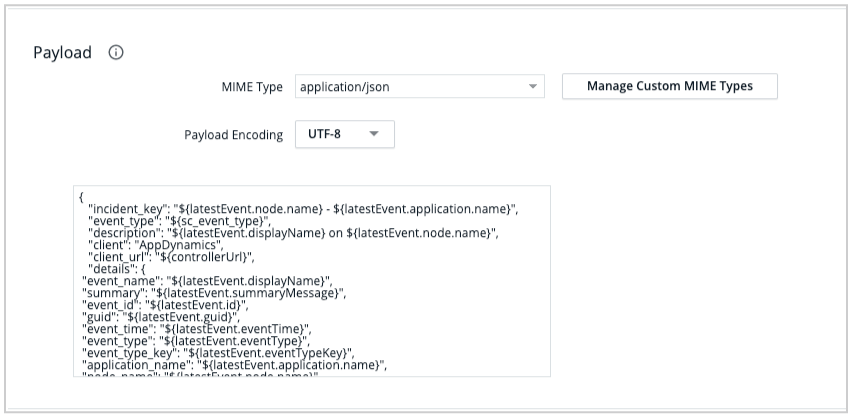Image resolution: width=852 pixels, height=417 pixels.
Task: Click the "incident_key" line in payload
Action: point(303,209)
